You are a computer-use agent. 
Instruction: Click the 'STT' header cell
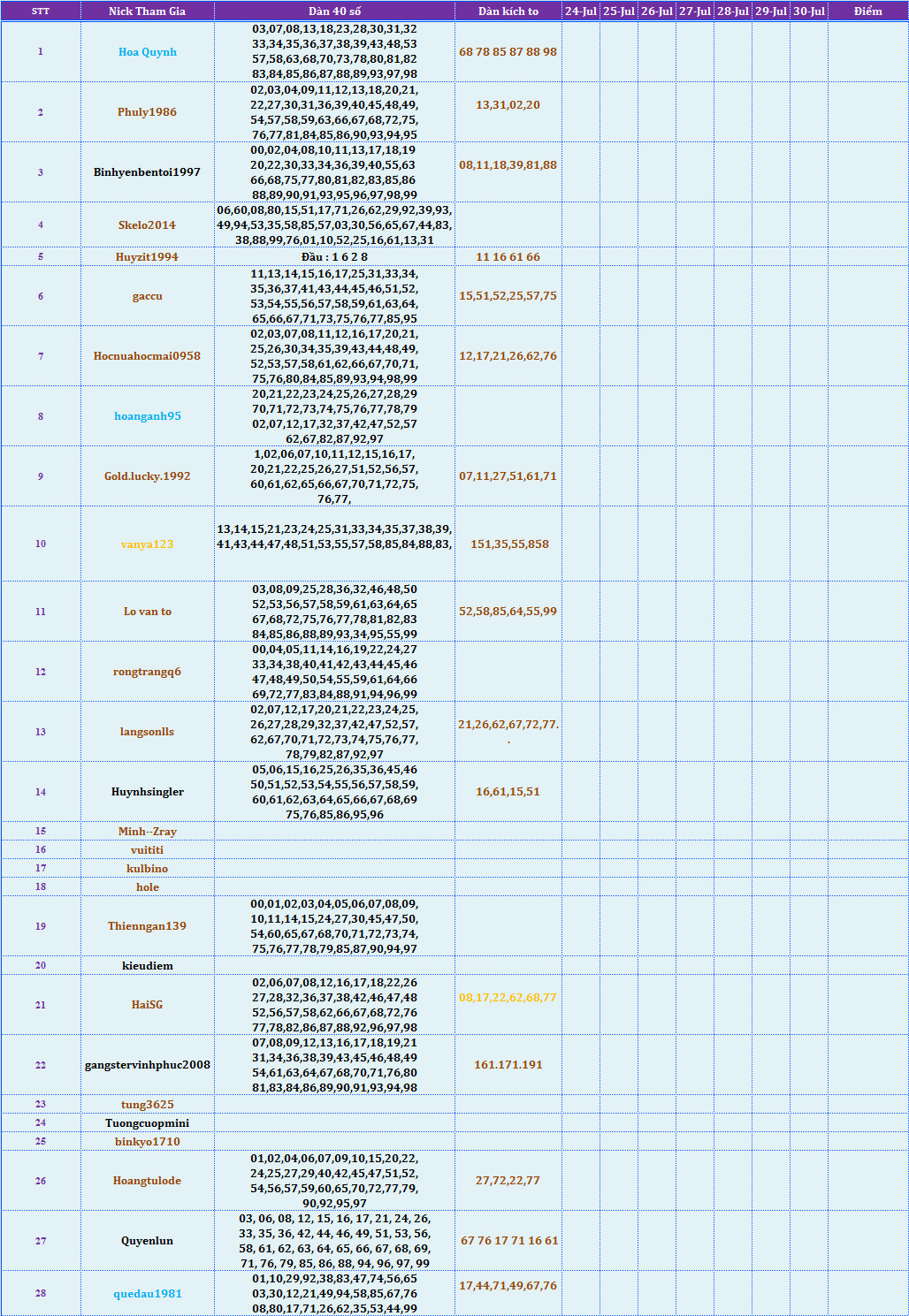pos(41,11)
